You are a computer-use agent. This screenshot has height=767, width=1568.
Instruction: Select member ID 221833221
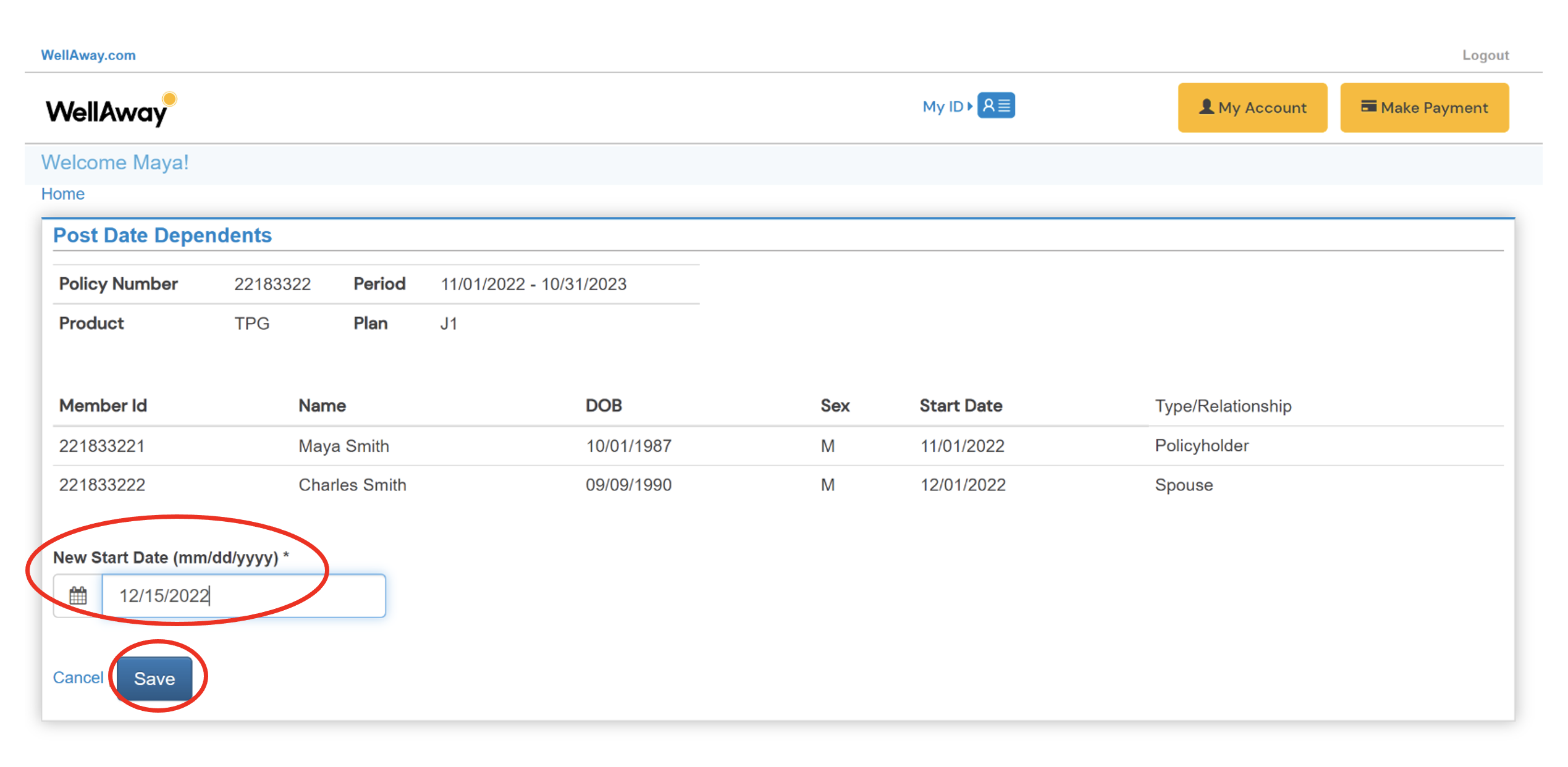(102, 446)
